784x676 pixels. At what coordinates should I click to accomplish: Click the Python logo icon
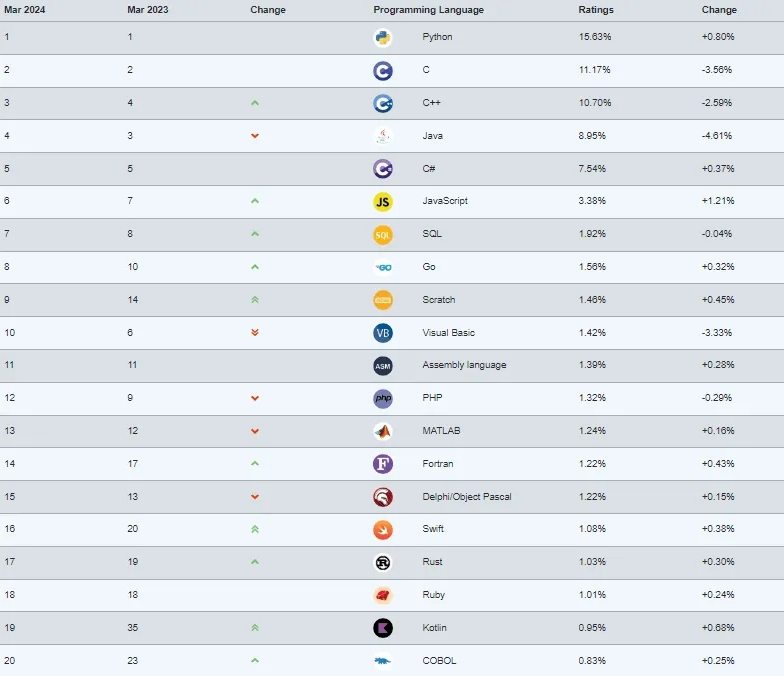[x=383, y=38]
